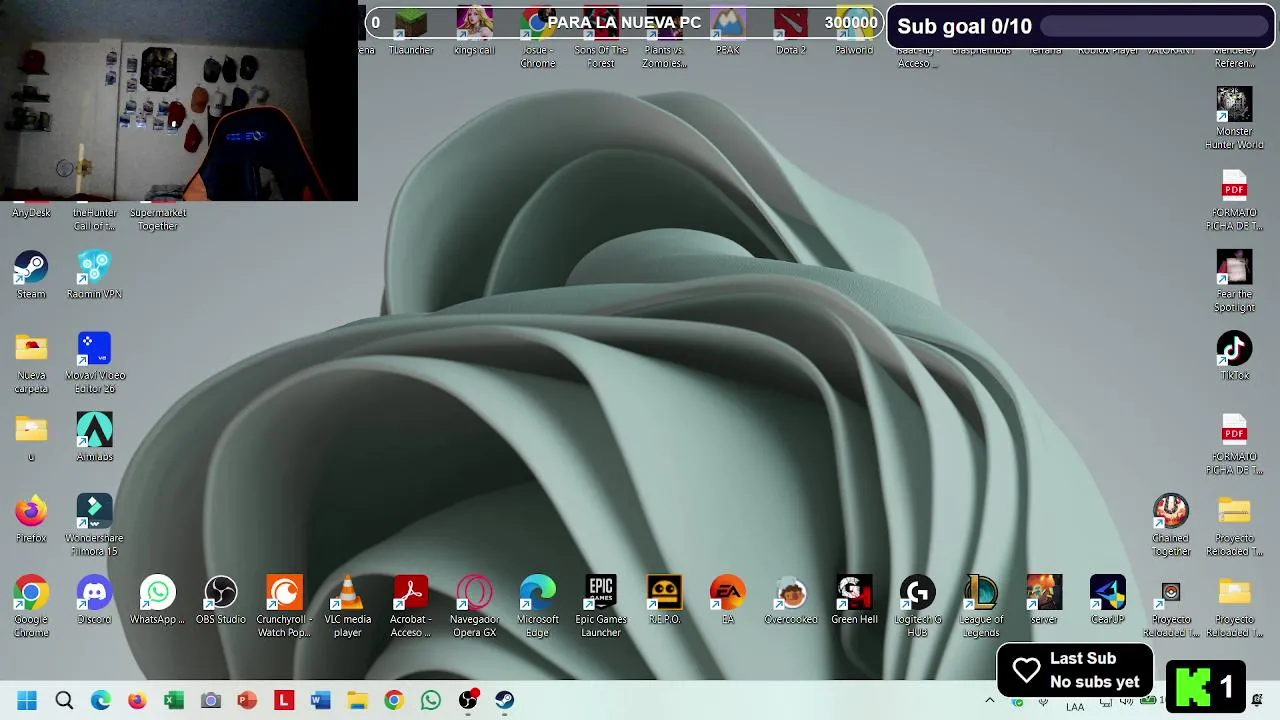Open Word from the taskbar

pos(320,700)
